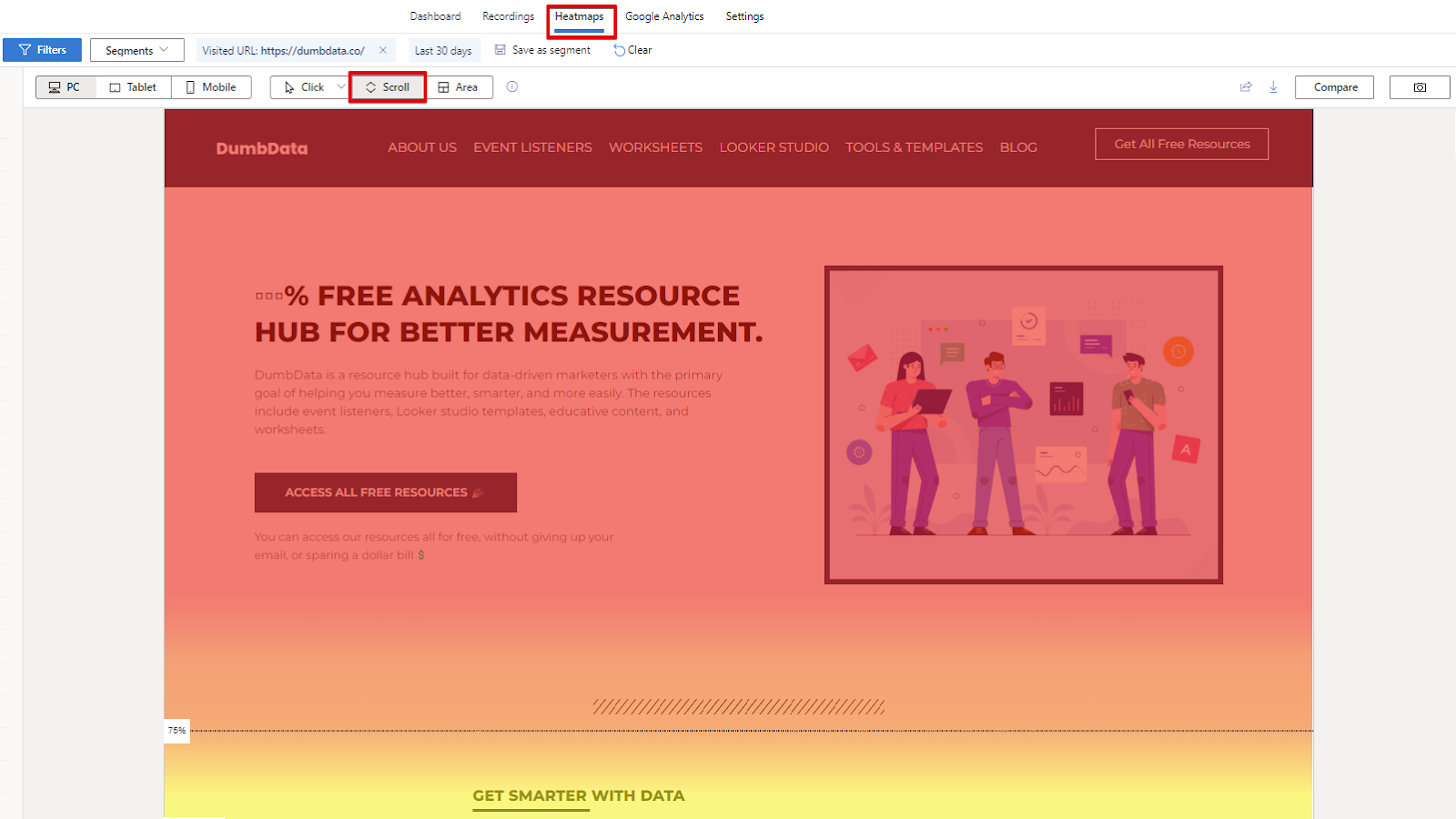The width and height of the screenshot is (1456, 819).
Task: Click the 75% scroll depth marker
Action: [177, 731]
